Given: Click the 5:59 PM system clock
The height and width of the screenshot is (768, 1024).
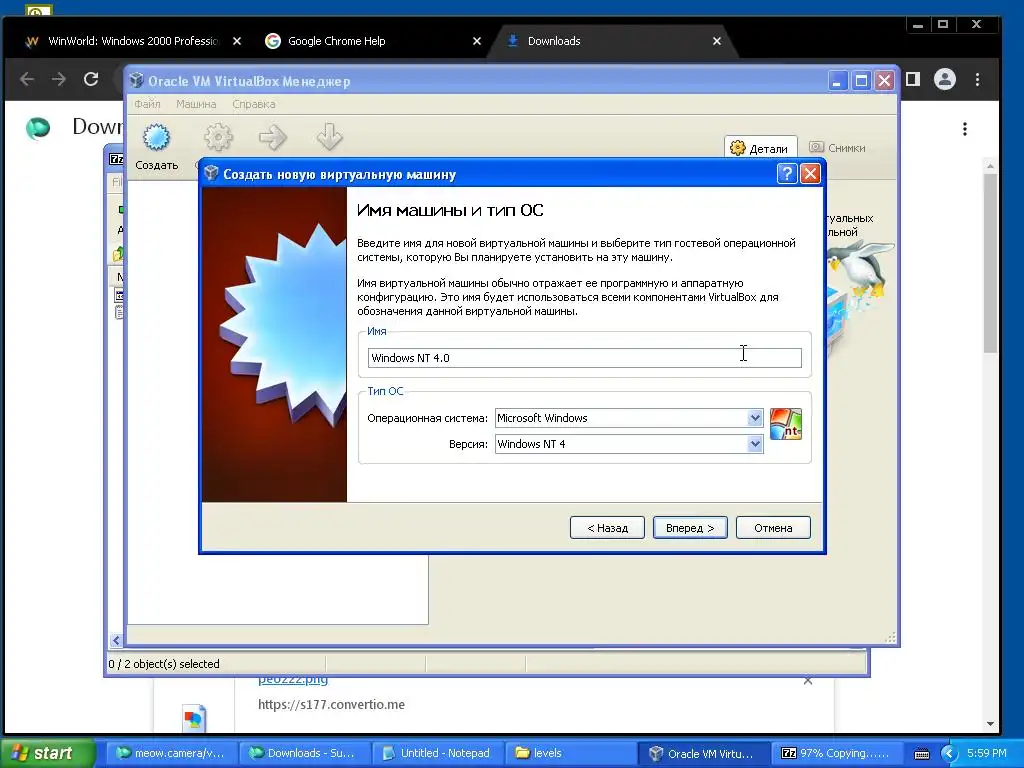Looking at the screenshot, I should pos(986,753).
